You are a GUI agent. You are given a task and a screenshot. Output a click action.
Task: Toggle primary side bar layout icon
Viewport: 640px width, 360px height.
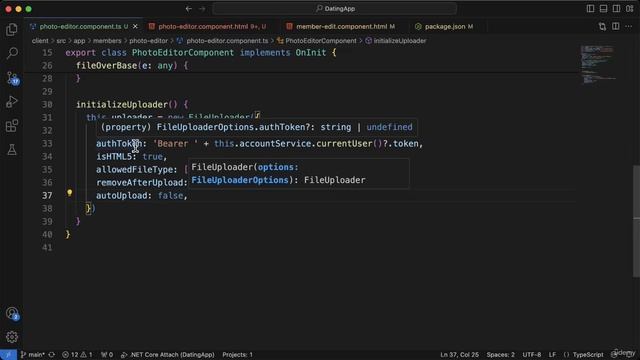click(590, 9)
